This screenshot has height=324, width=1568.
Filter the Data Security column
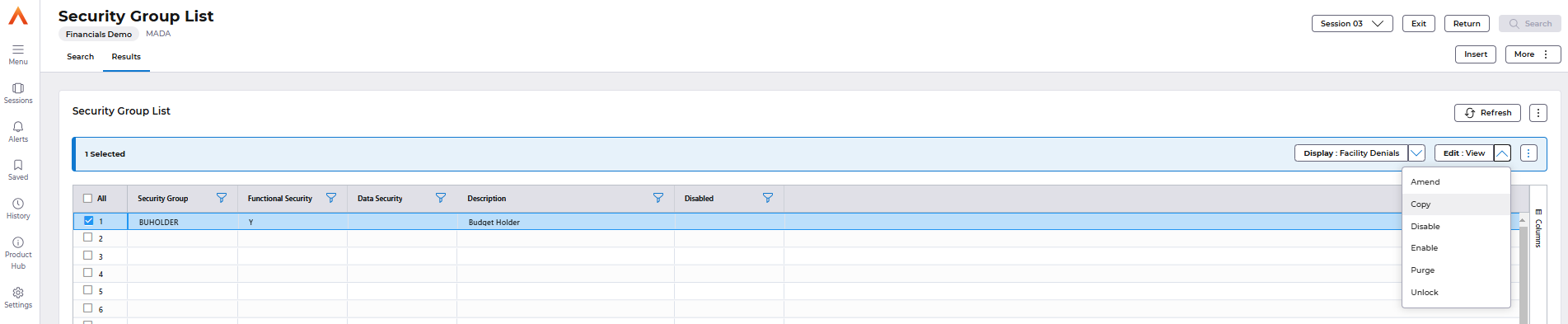tap(441, 198)
